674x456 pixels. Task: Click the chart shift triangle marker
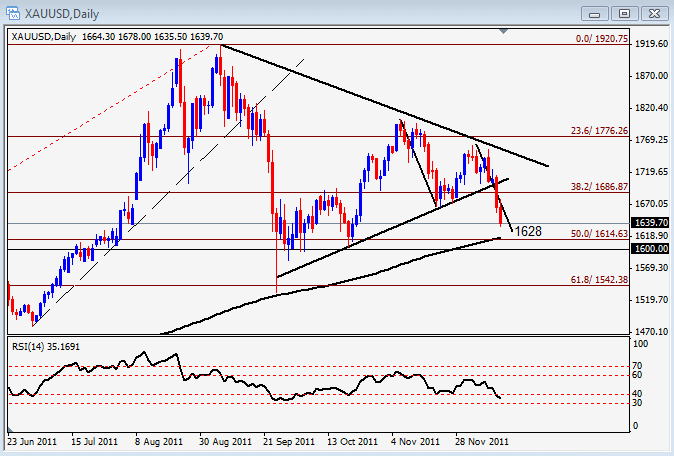tap(504, 31)
